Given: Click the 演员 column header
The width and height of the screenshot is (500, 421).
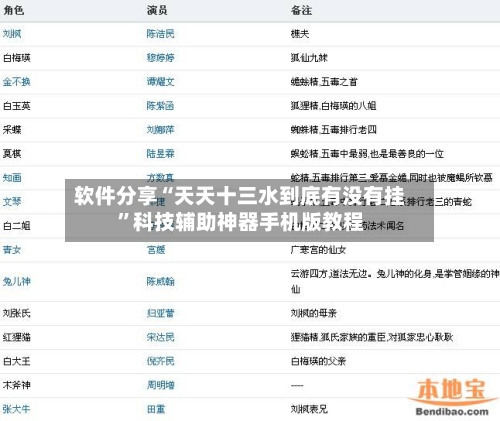Looking at the screenshot, I should tap(157, 10).
